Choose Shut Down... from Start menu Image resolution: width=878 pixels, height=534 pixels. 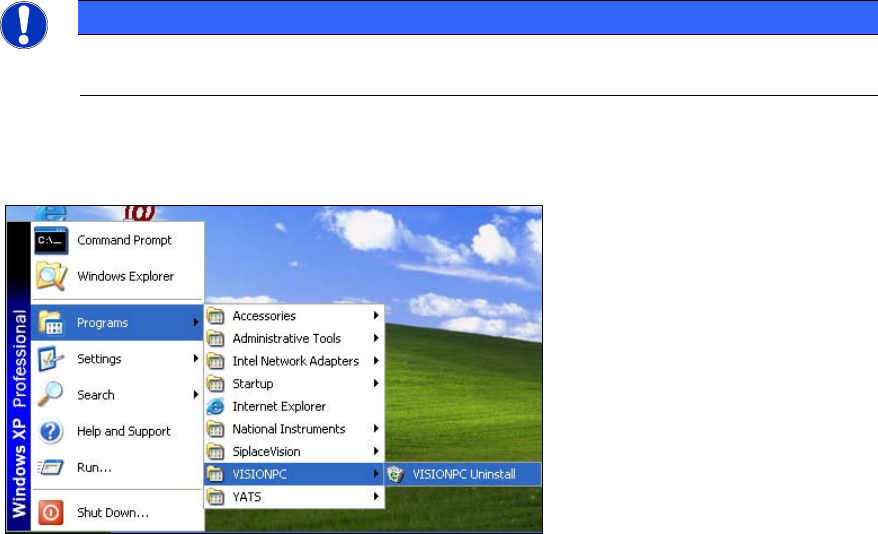(x=117, y=512)
